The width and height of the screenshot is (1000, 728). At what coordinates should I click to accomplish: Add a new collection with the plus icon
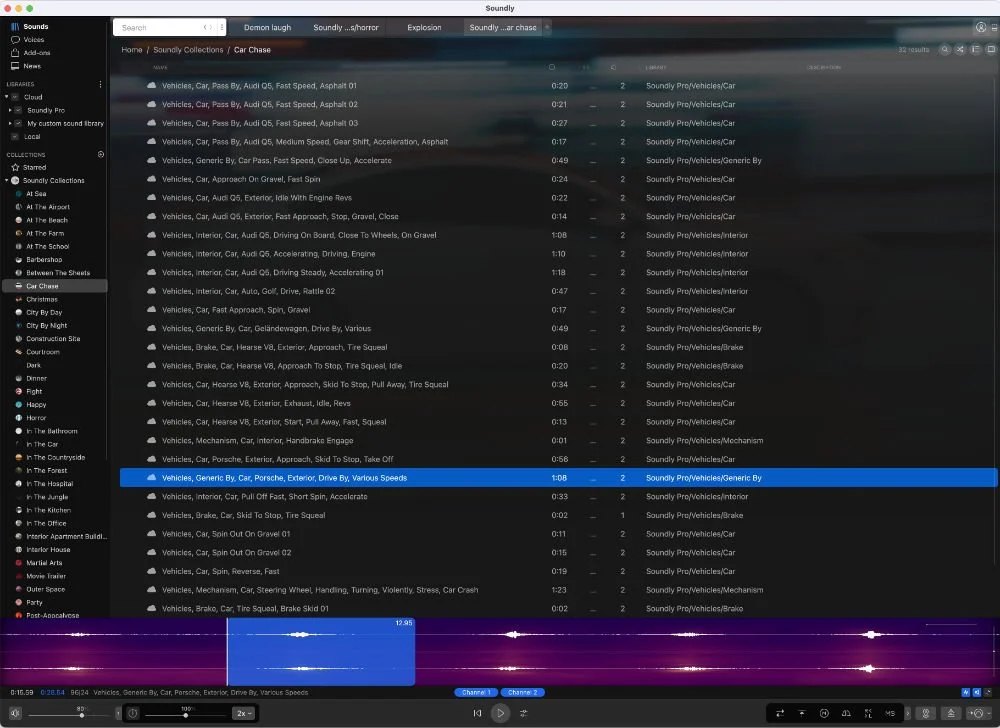click(101, 154)
